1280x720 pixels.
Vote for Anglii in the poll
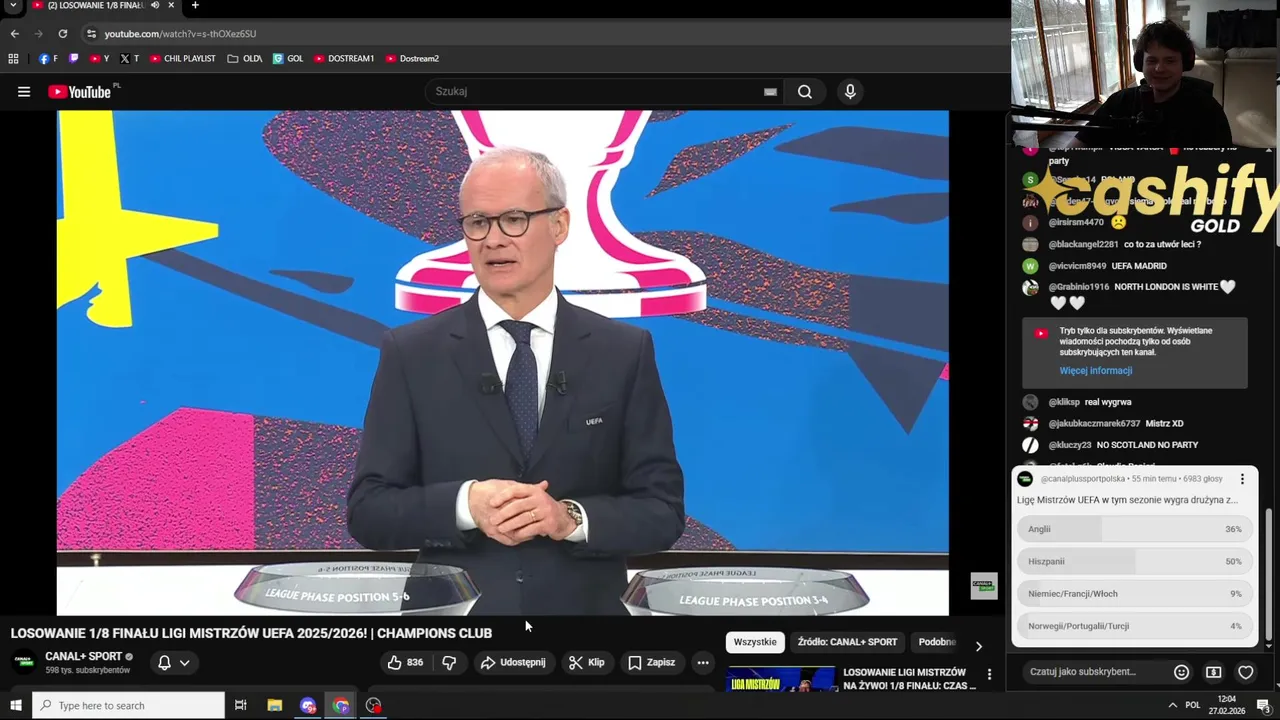point(1135,529)
